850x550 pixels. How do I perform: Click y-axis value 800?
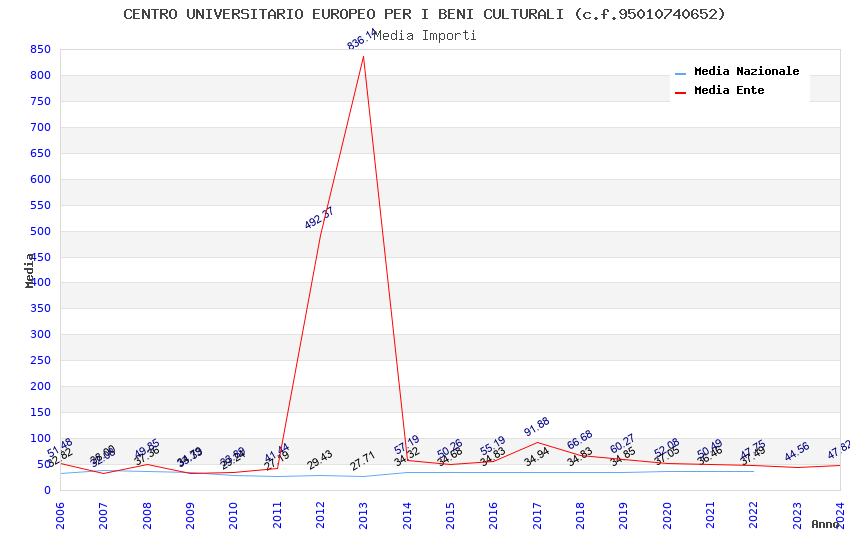tap(41, 75)
